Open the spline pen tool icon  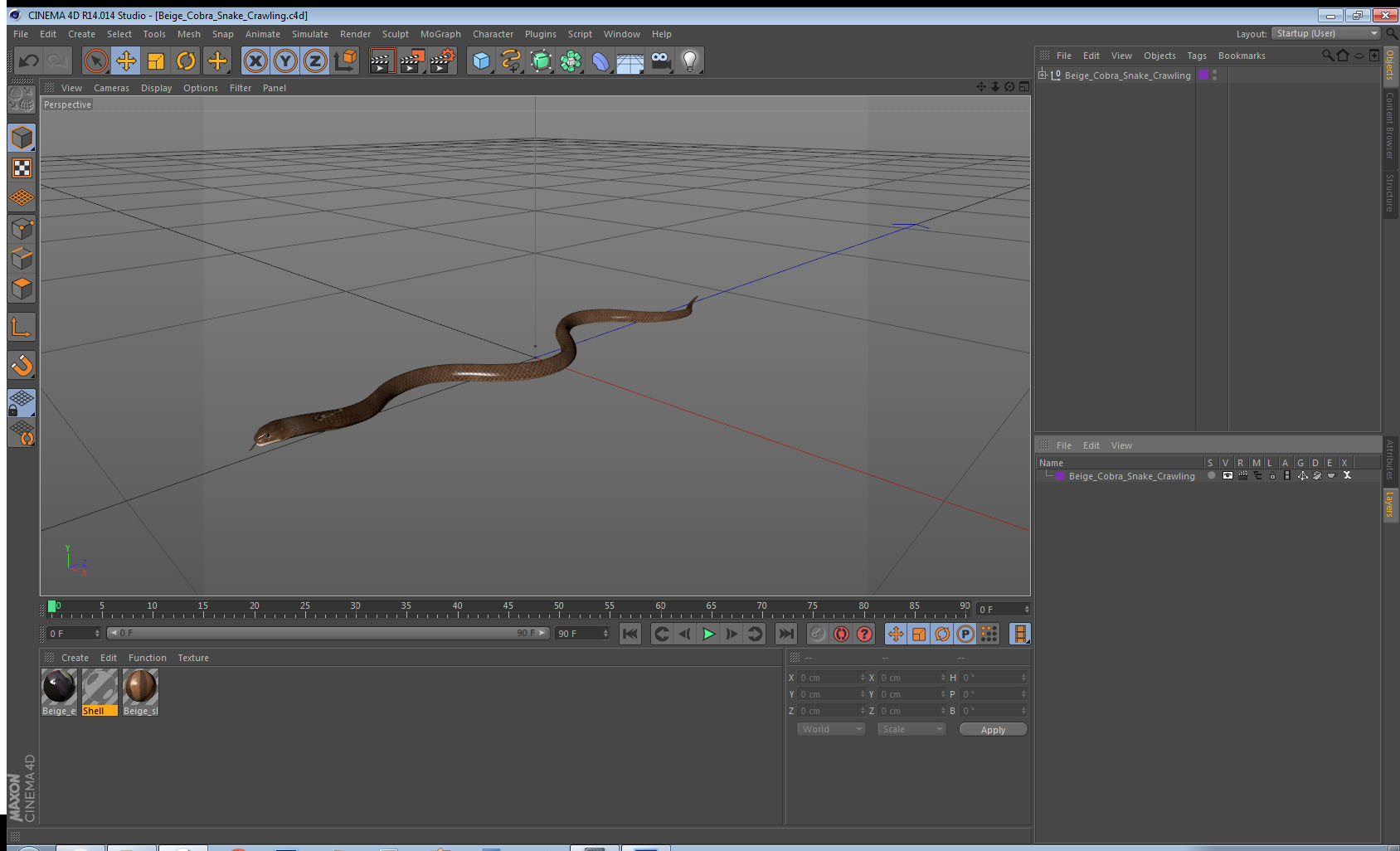(511, 61)
